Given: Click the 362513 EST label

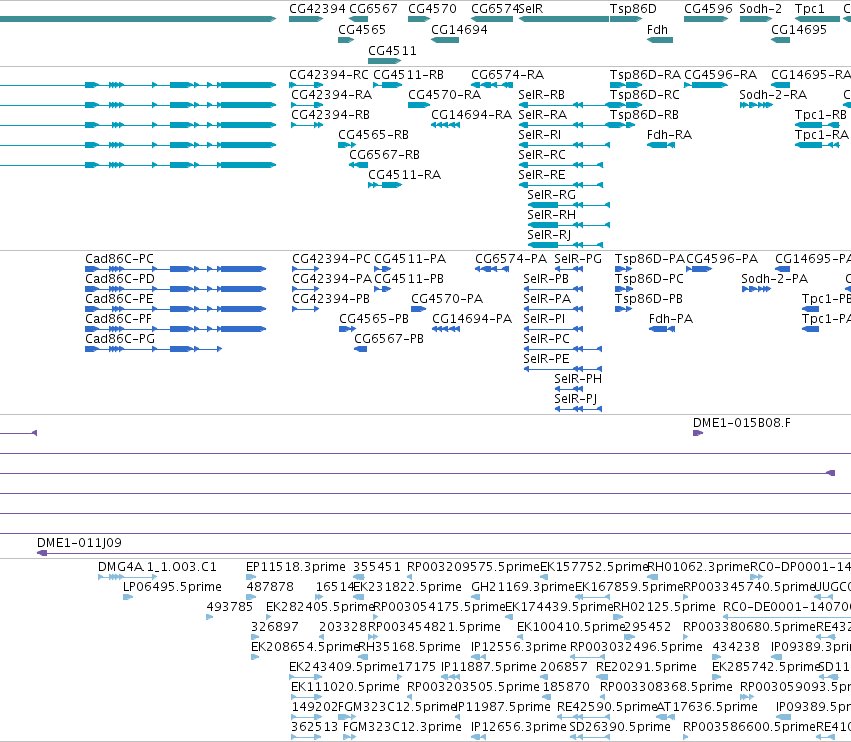Looking at the screenshot, I should (x=314, y=728).
